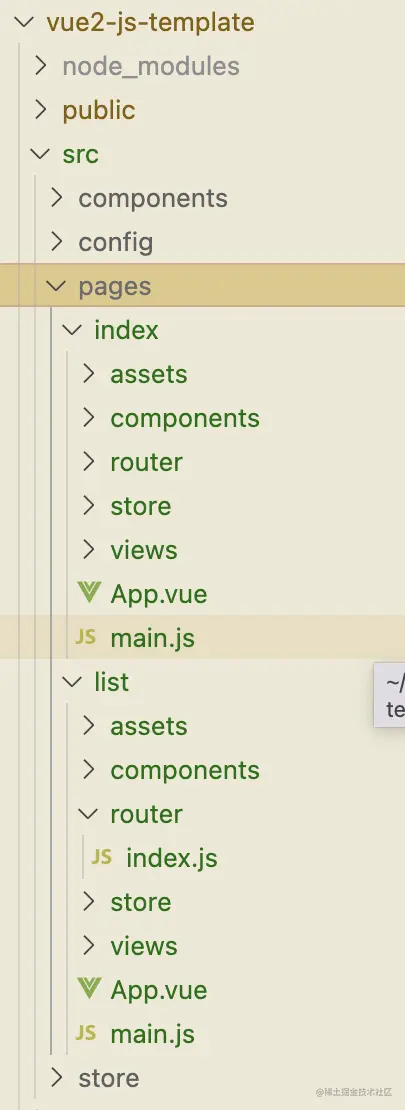Expand the views folder under index
This screenshot has width=405, height=1110.
coord(89,549)
